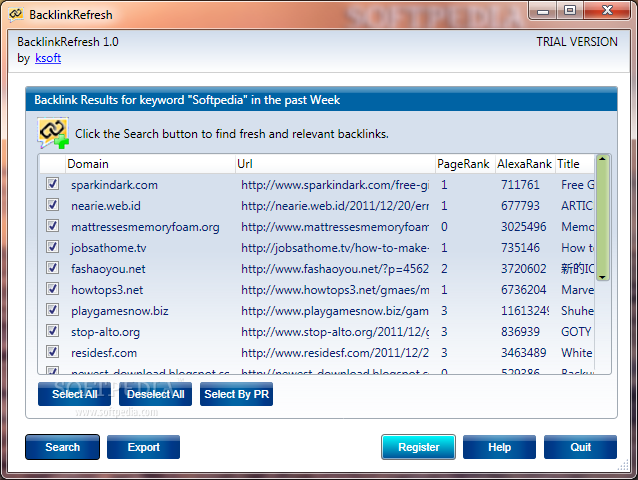Select the playgamesnow.biz domain cell
Image resolution: width=638 pixels, height=480 pixels.
tap(120, 311)
